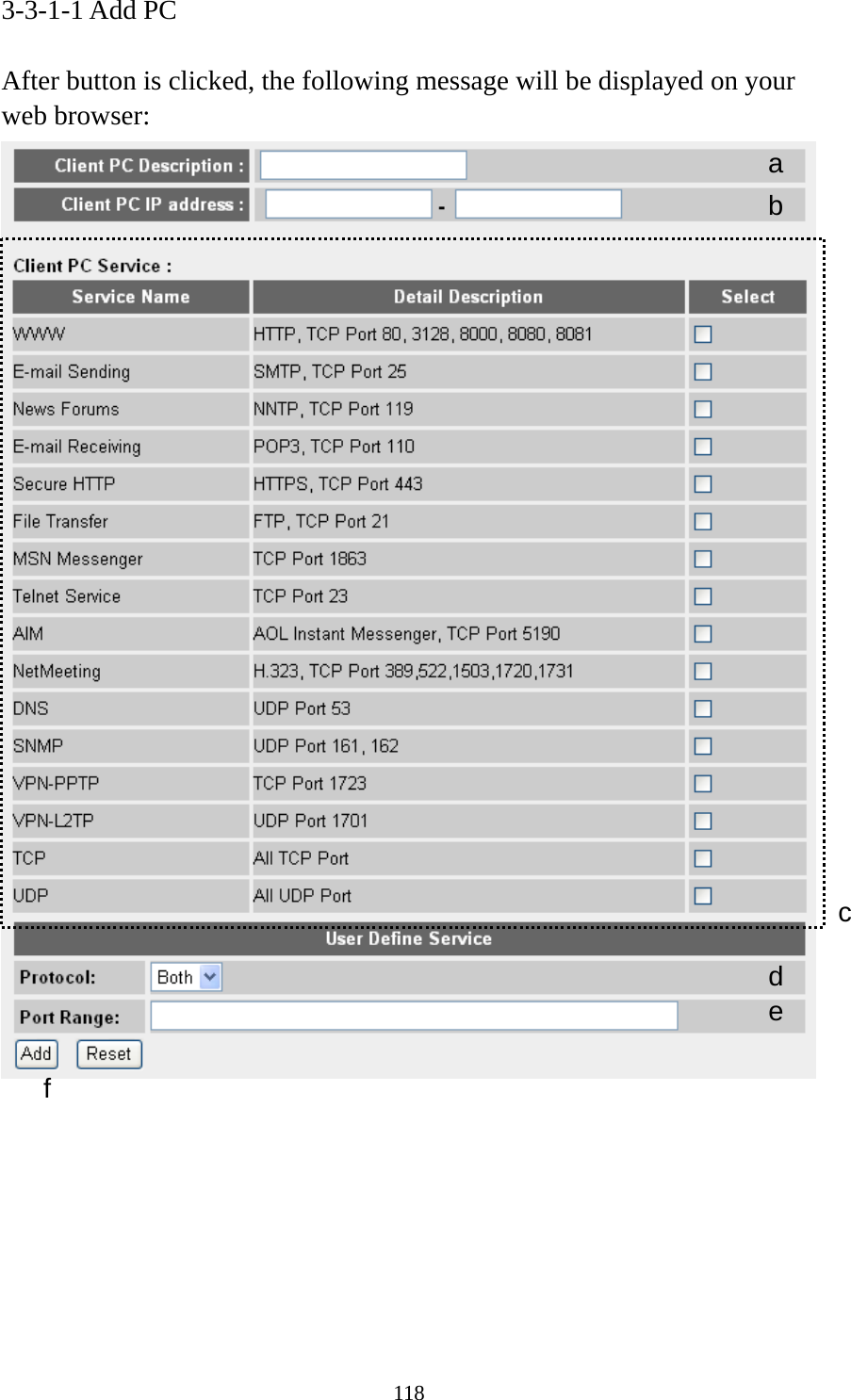851x1400 pixels.
Task: Click the Port Range input field
Action: (414, 1016)
